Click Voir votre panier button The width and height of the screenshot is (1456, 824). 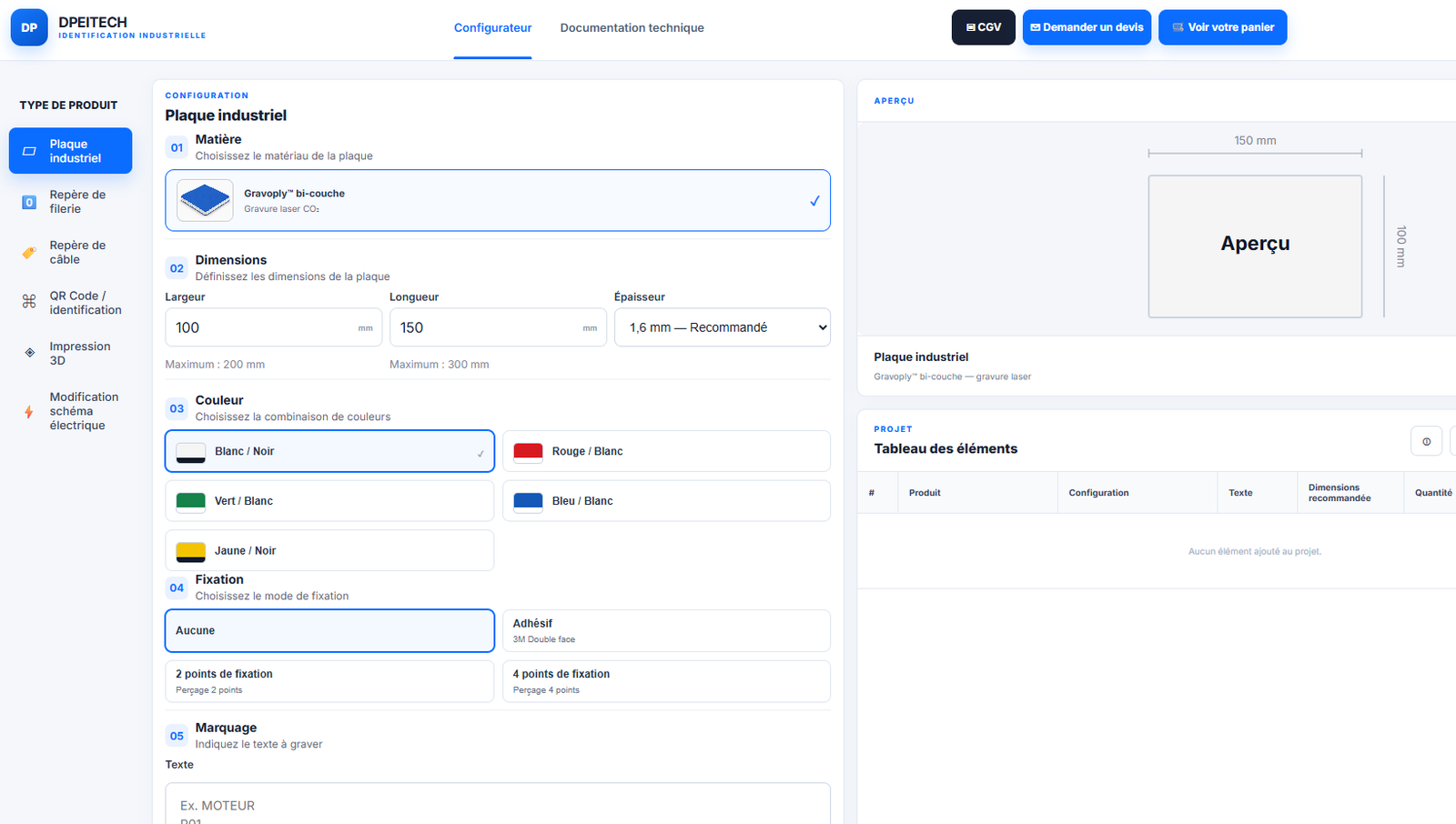[1222, 27]
